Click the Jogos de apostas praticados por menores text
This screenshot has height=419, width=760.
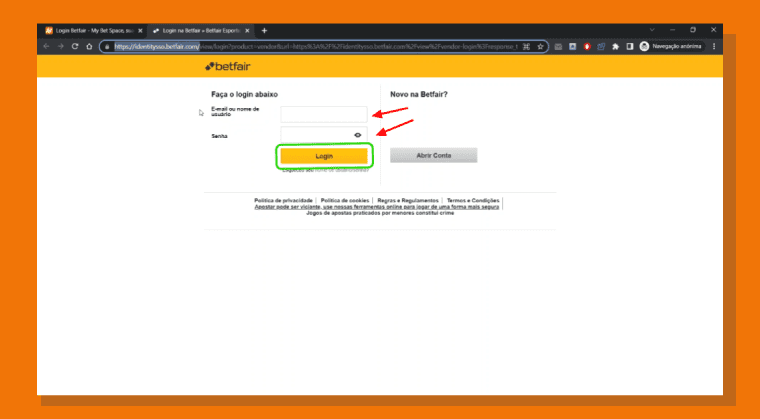[x=380, y=213]
